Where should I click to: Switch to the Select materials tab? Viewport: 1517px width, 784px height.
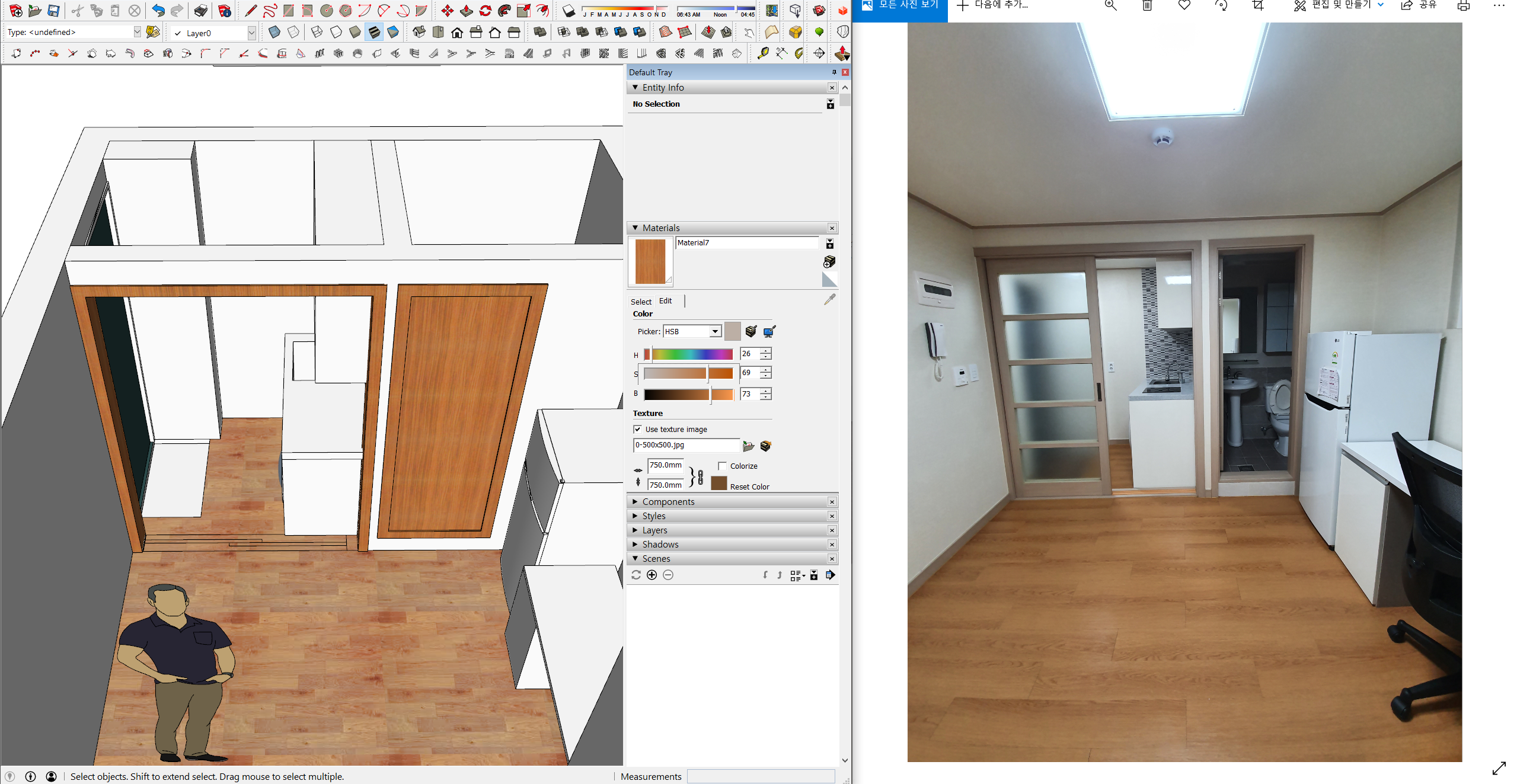[640, 301]
